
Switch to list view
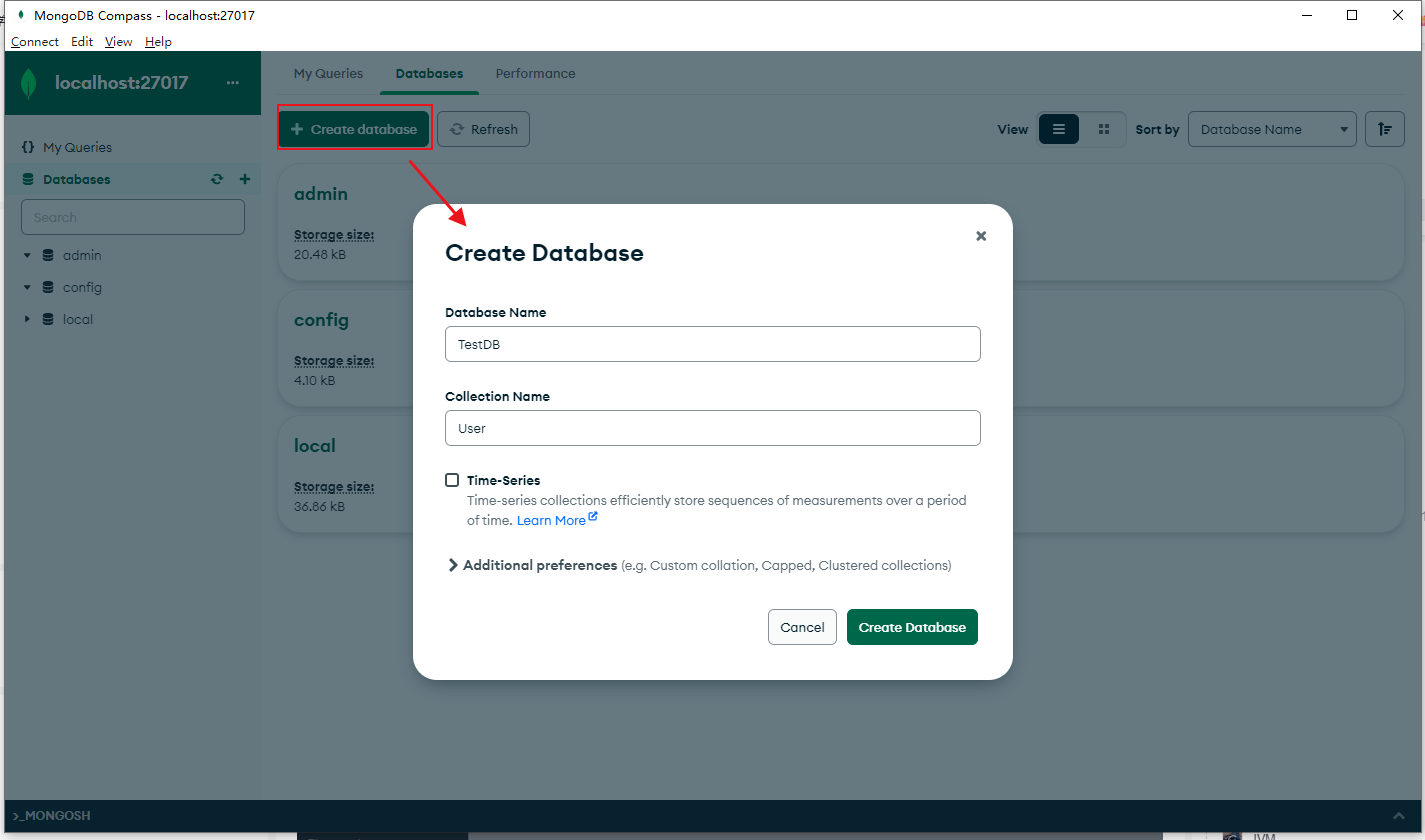(x=1059, y=129)
